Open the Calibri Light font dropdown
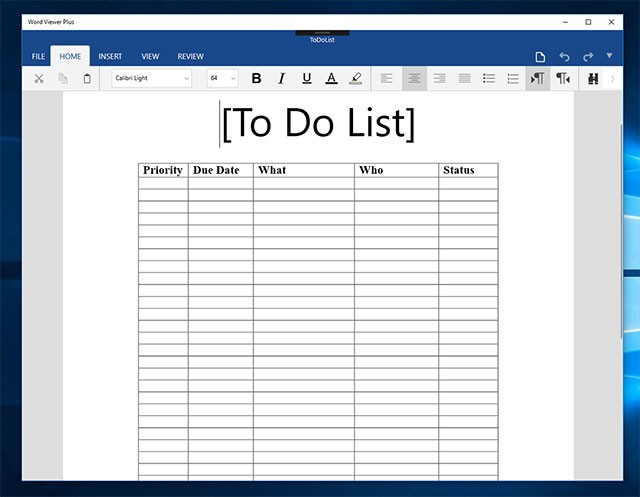 tap(151, 78)
